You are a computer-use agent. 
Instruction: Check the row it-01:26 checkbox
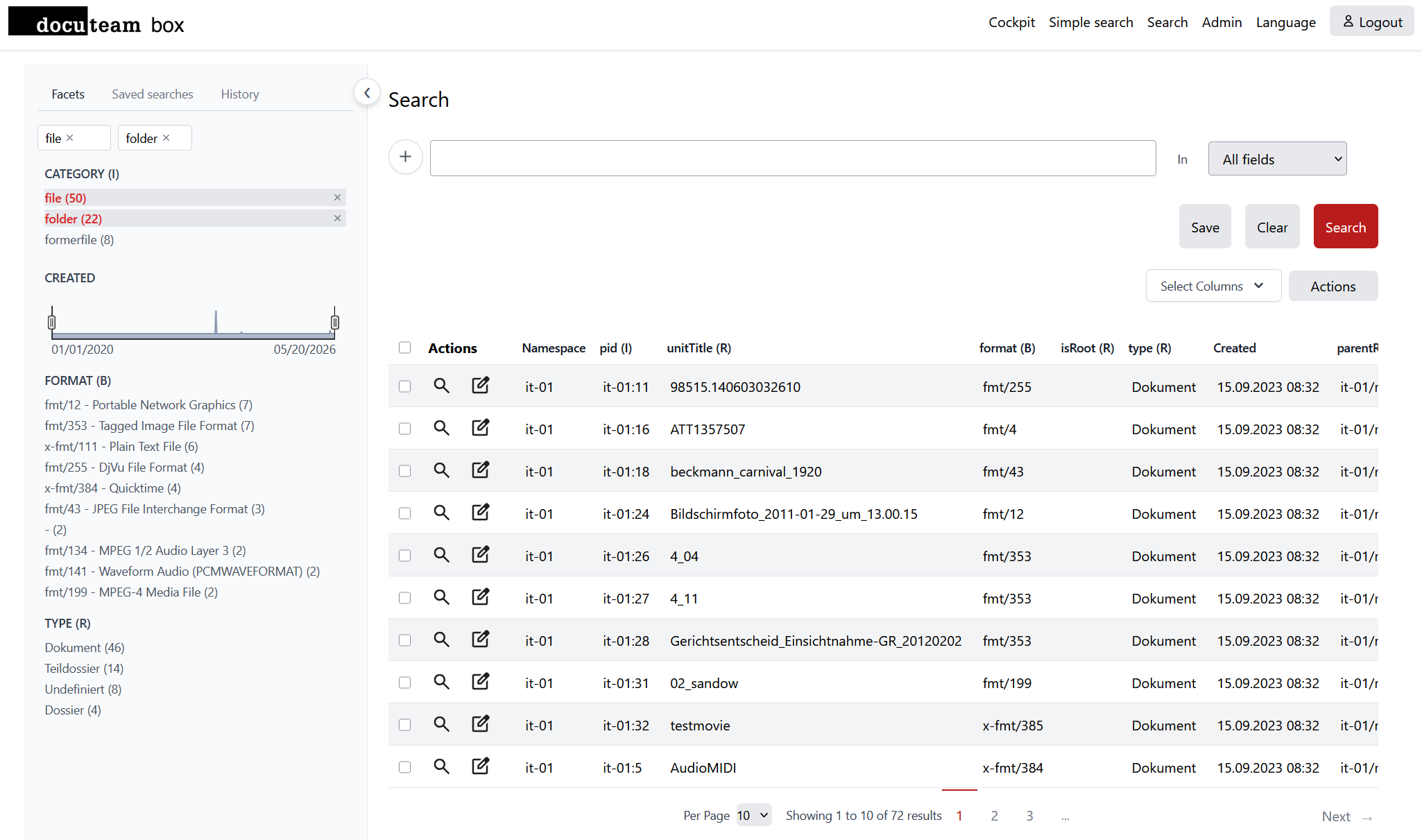pyautogui.click(x=405, y=556)
